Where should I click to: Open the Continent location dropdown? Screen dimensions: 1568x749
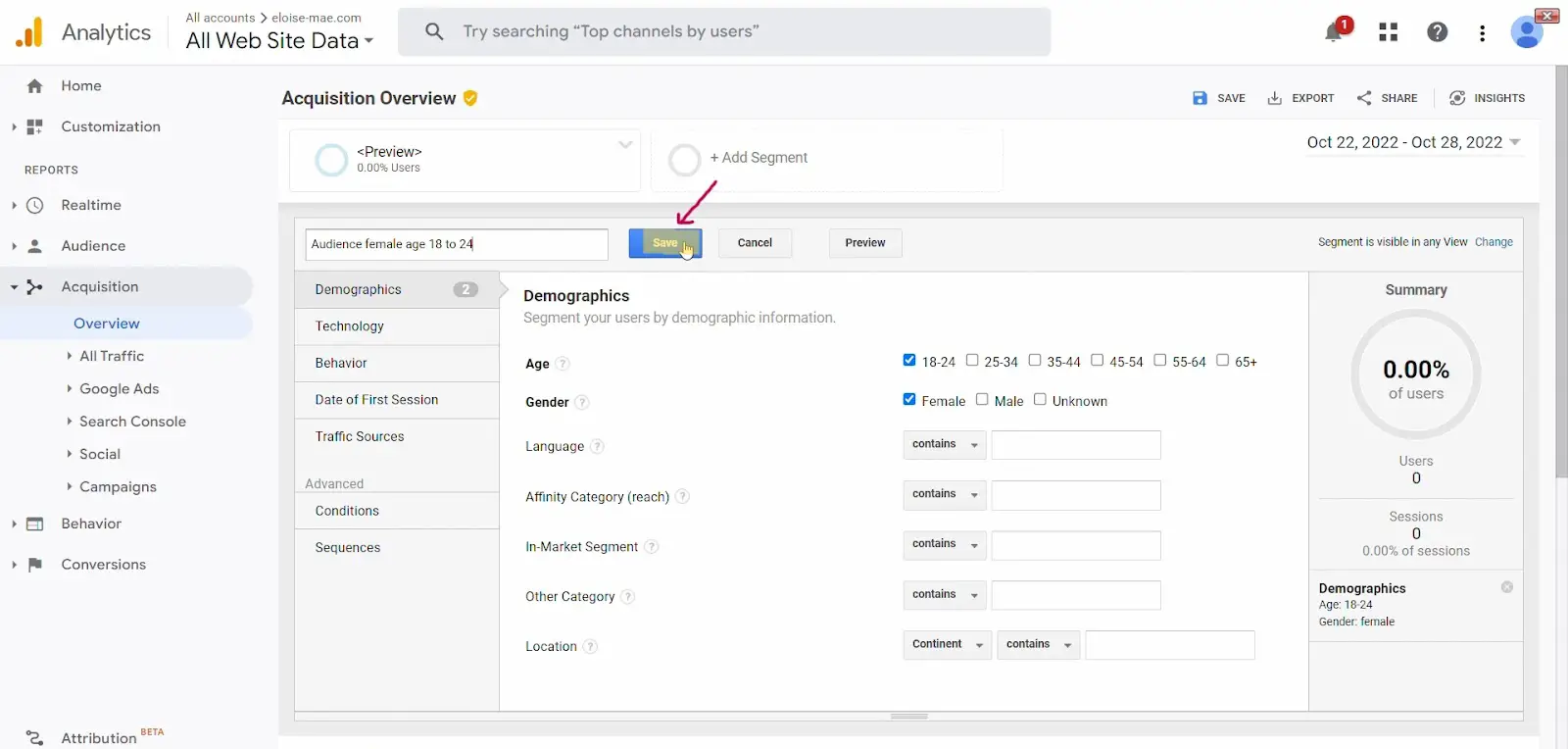pos(947,644)
